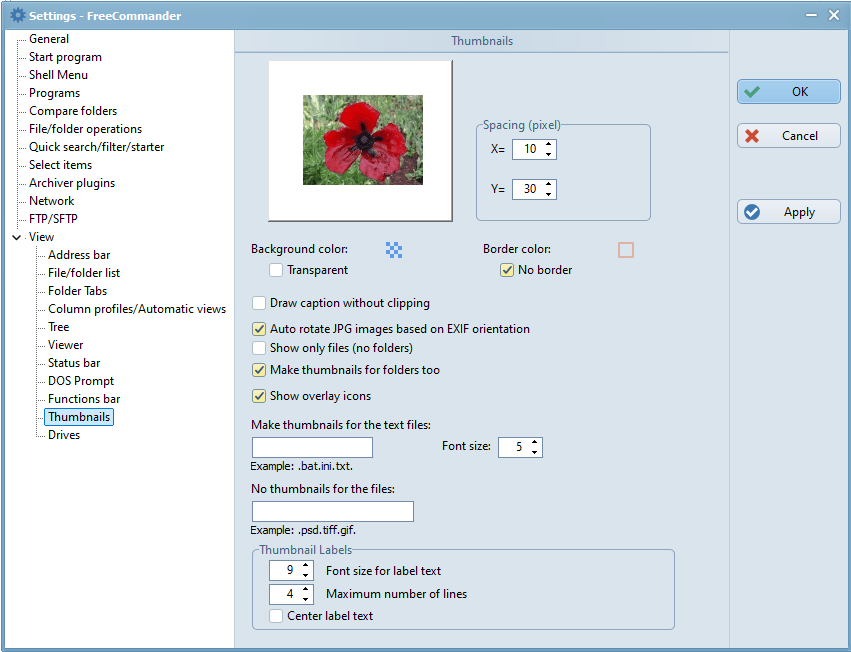Decrease the Y spacing value
This screenshot has width=851, height=652.
point(549,194)
